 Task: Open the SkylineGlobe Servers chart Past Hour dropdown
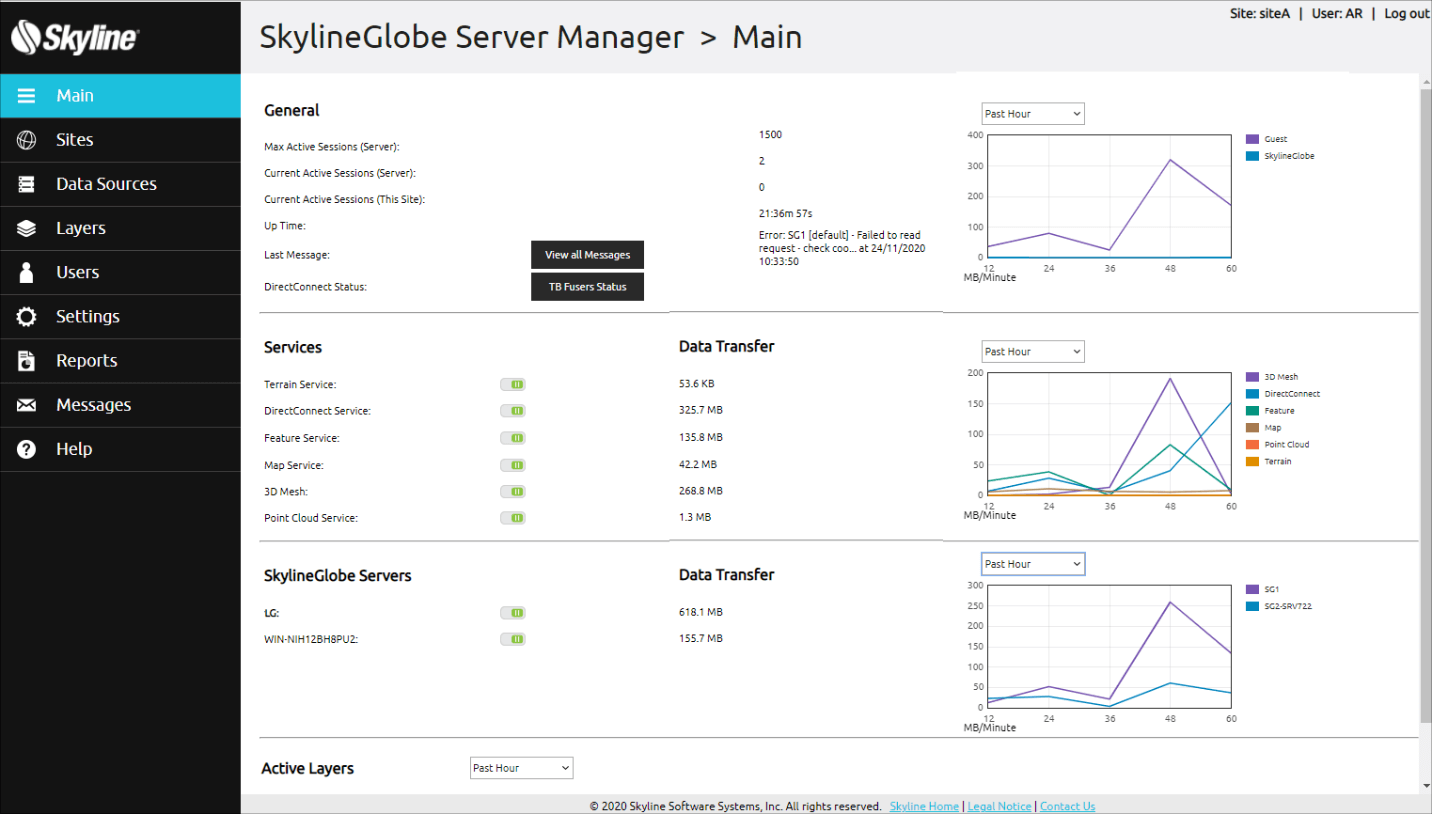point(1032,564)
